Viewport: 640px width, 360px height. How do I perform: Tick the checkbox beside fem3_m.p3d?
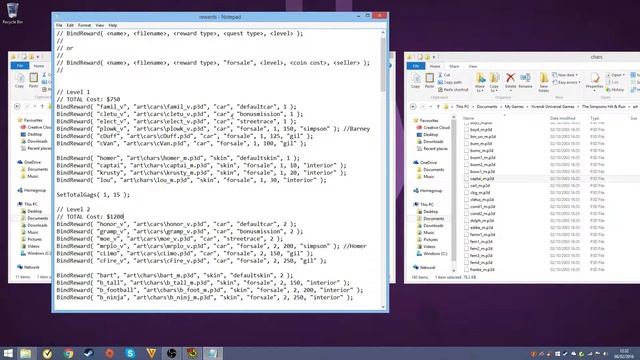(x=466, y=256)
